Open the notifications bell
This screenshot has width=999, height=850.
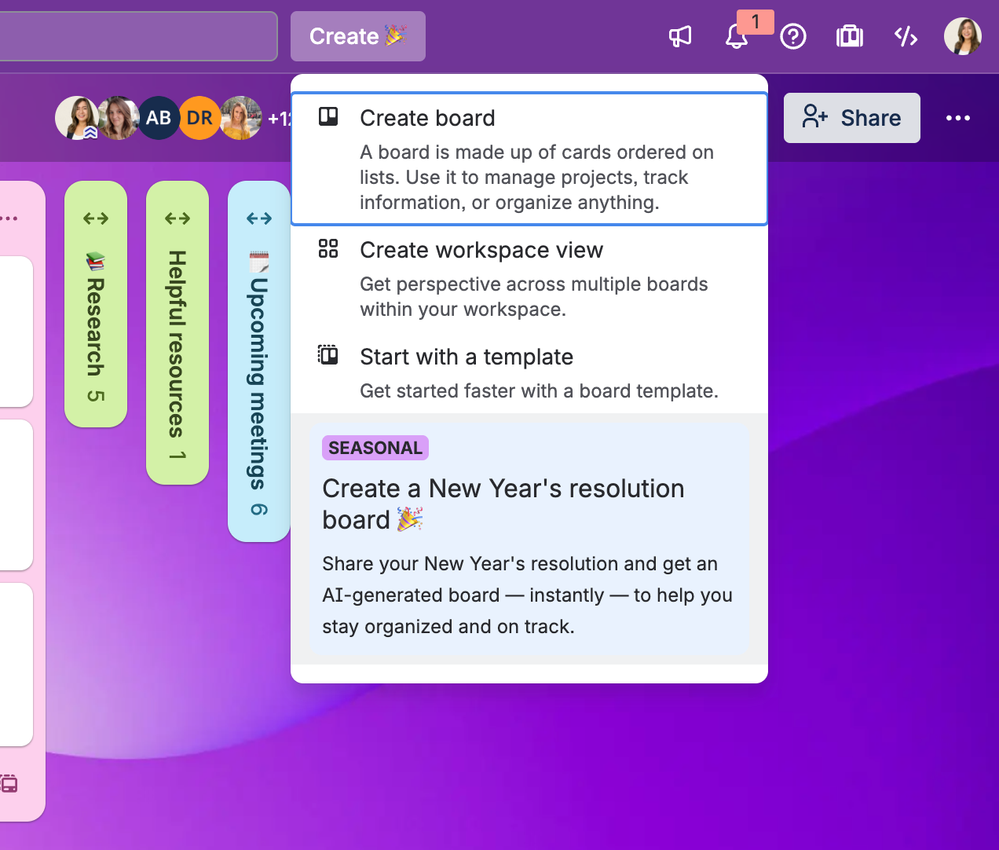click(737, 36)
